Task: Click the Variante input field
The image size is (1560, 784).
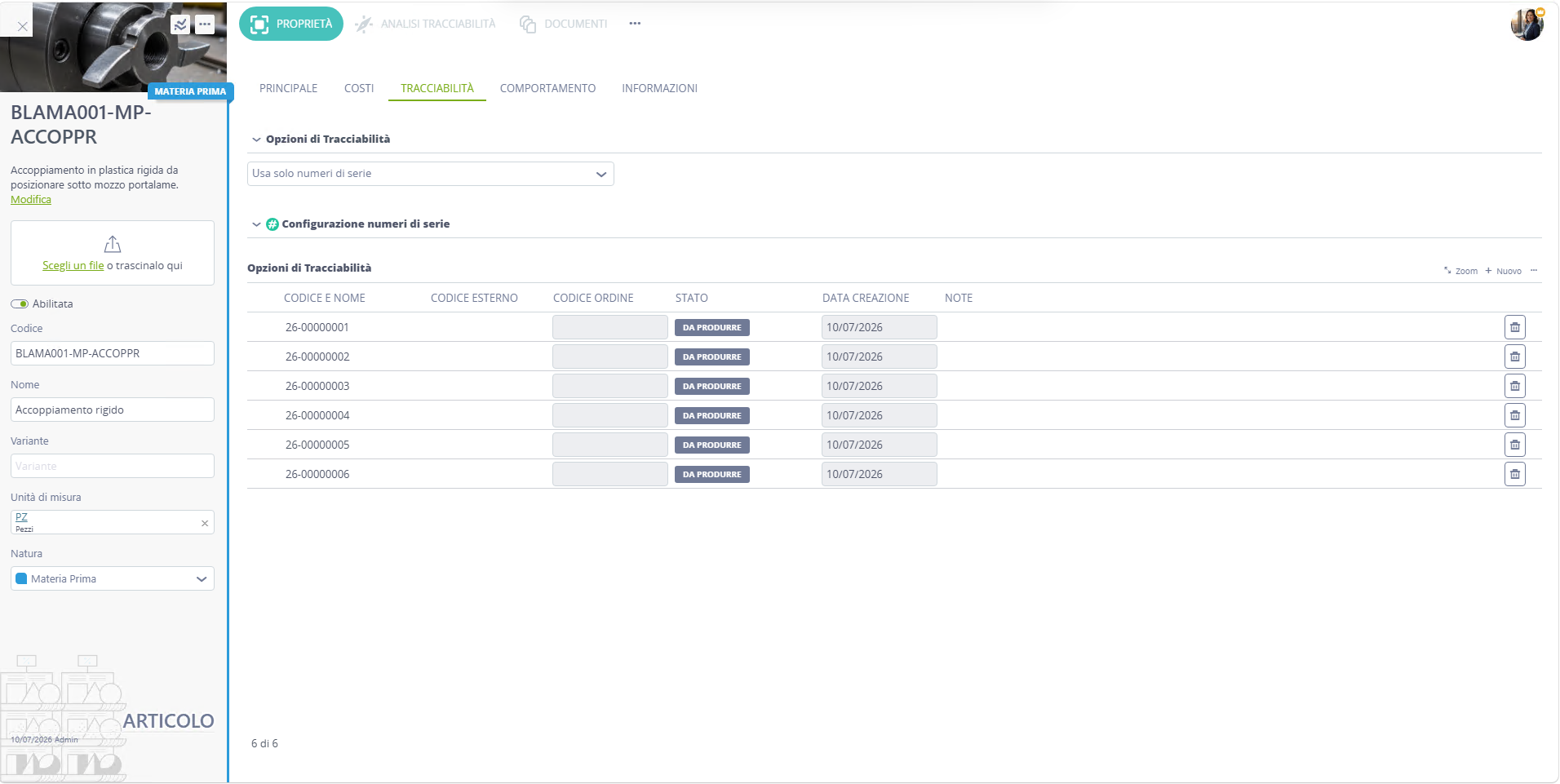Action: [113, 466]
